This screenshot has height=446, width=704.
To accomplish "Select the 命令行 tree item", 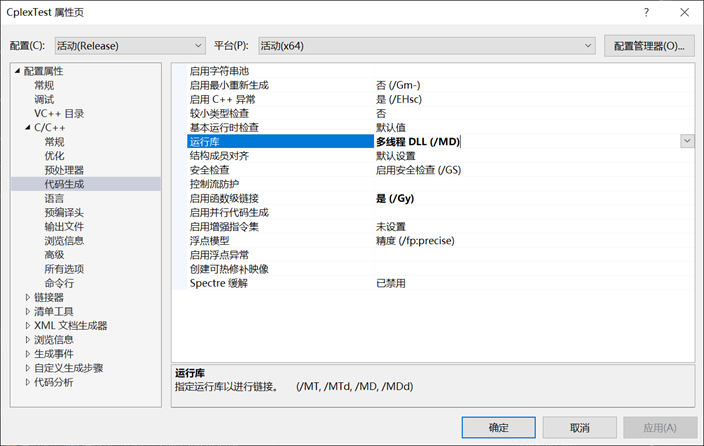I will click(59, 283).
